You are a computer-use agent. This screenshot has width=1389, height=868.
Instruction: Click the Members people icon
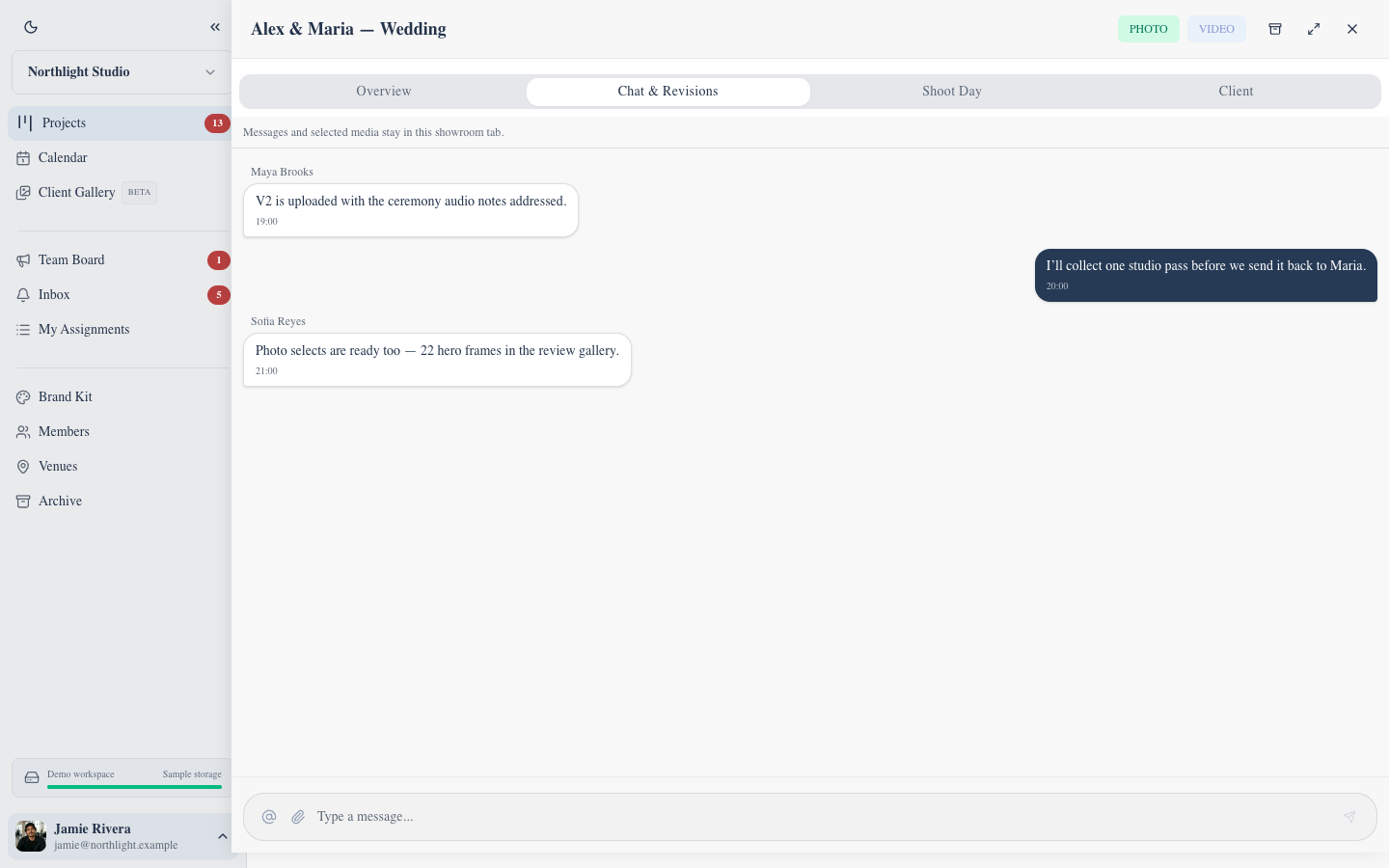[23, 432]
